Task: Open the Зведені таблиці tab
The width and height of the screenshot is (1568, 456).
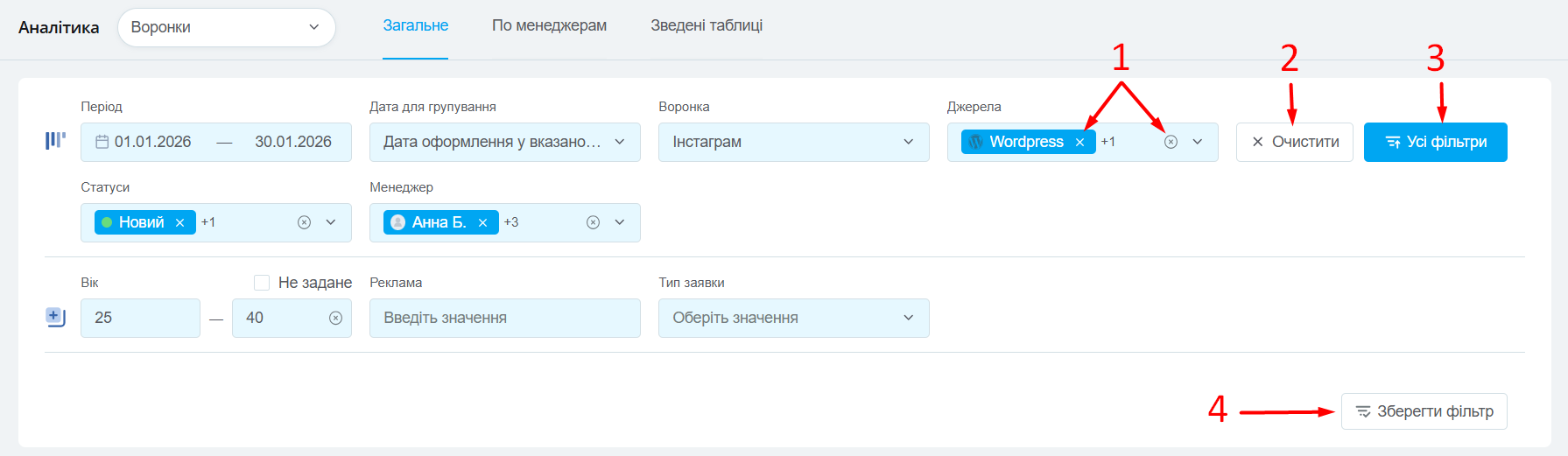Action: pos(706,26)
